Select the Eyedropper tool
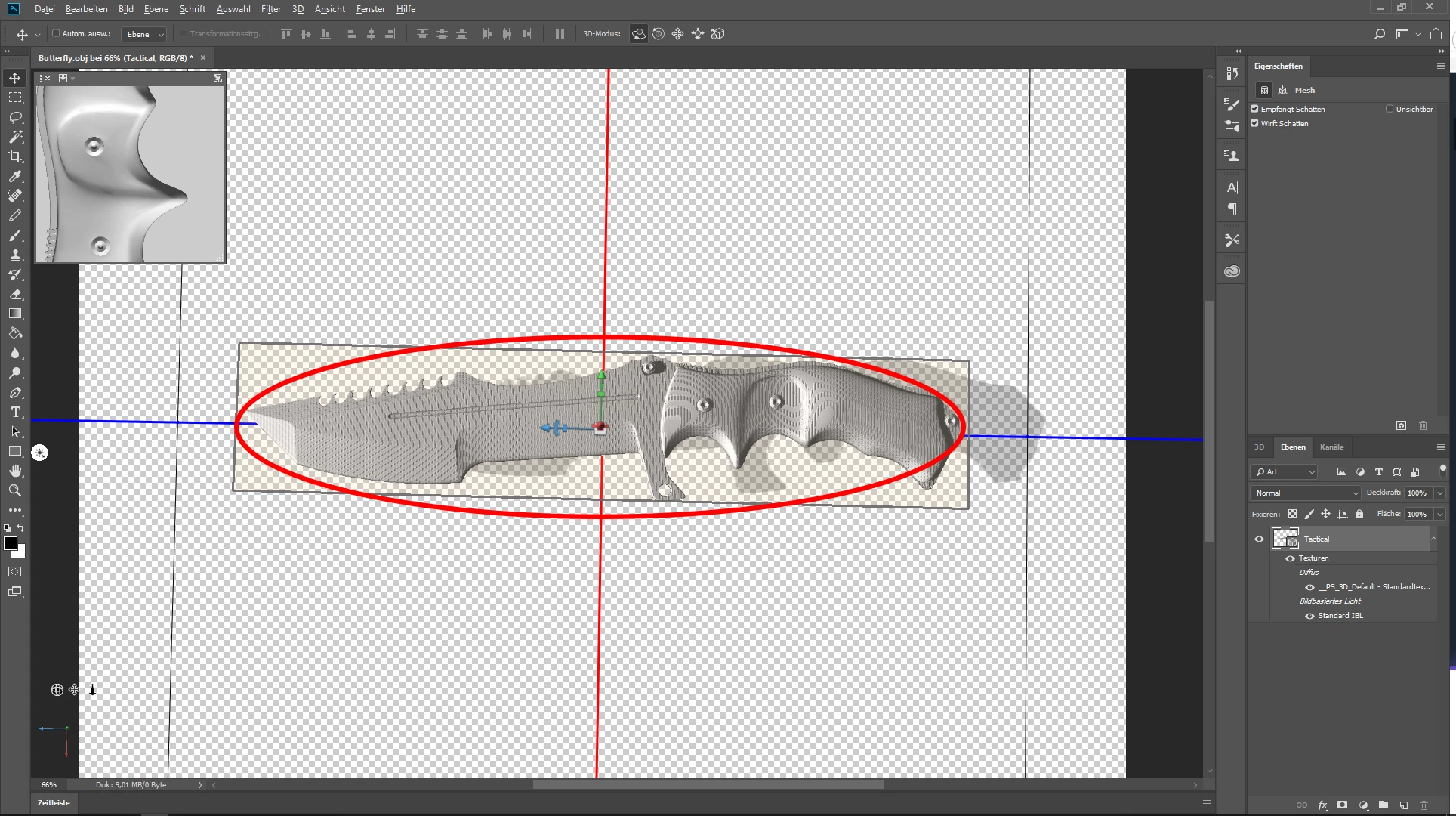 [x=15, y=176]
